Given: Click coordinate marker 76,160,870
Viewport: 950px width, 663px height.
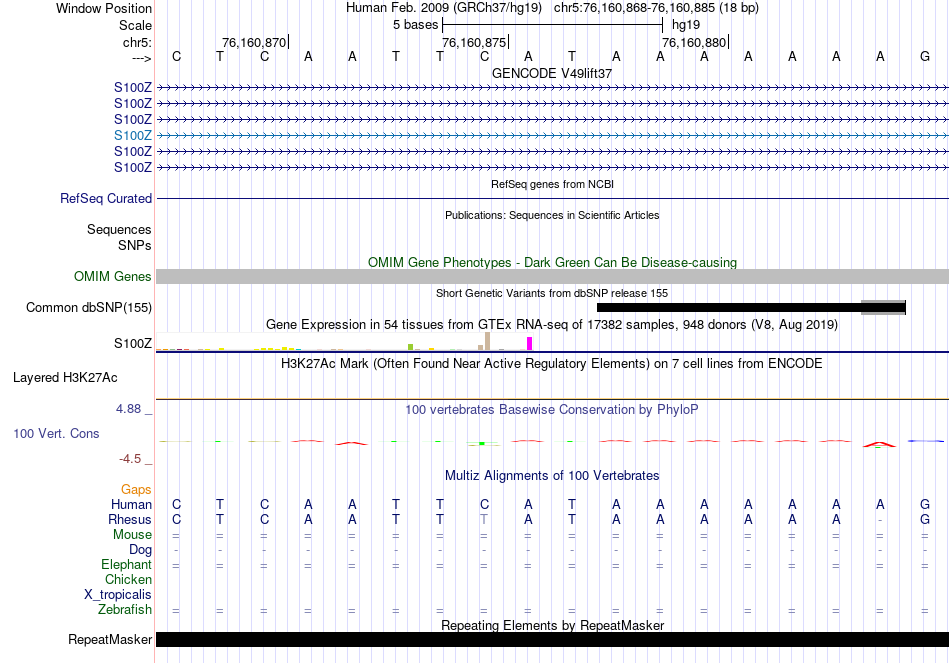Looking at the screenshot, I should pyautogui.click(x=254, y=42).
